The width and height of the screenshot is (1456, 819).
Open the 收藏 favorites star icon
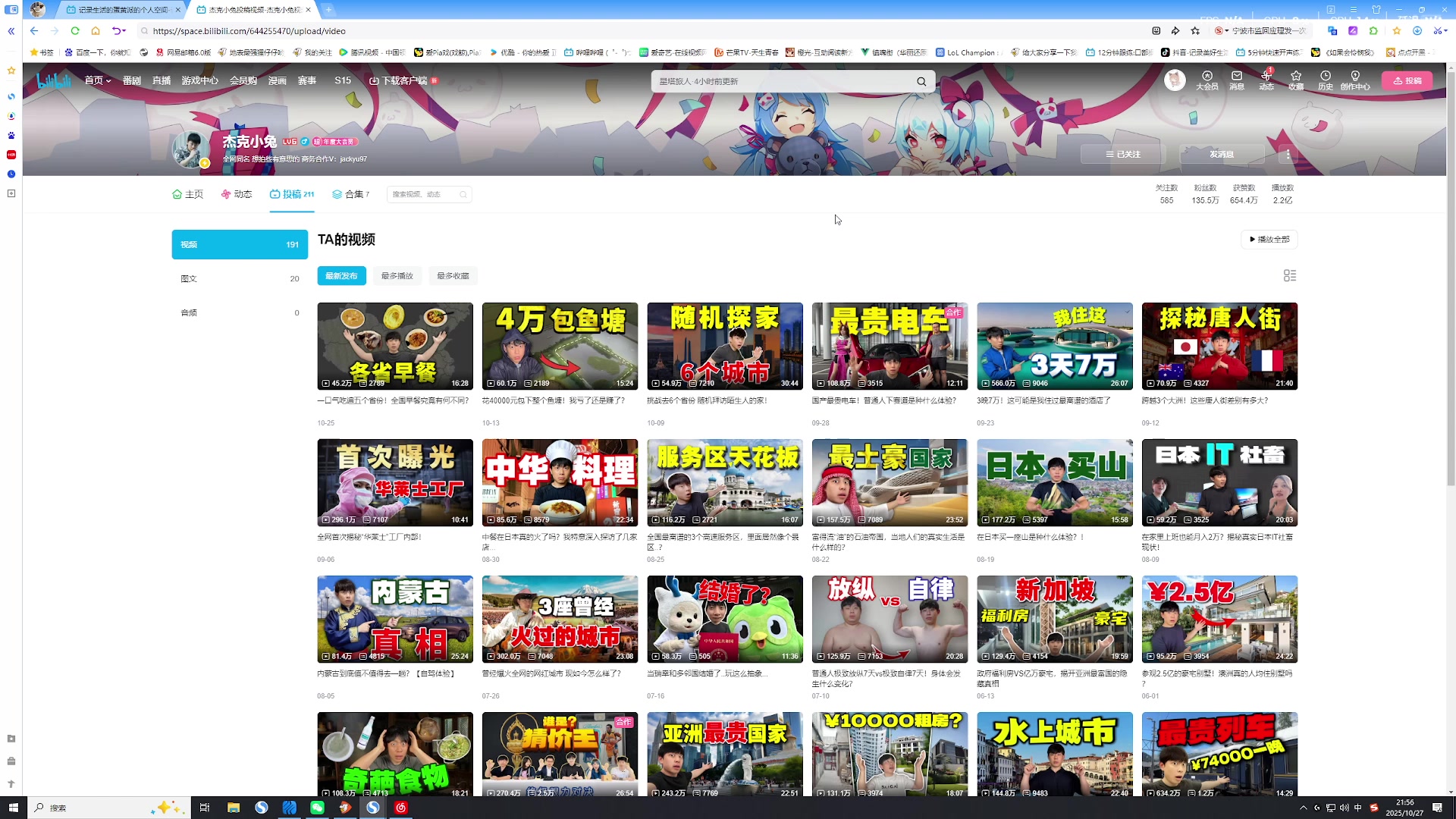(x=1295, y=79)
